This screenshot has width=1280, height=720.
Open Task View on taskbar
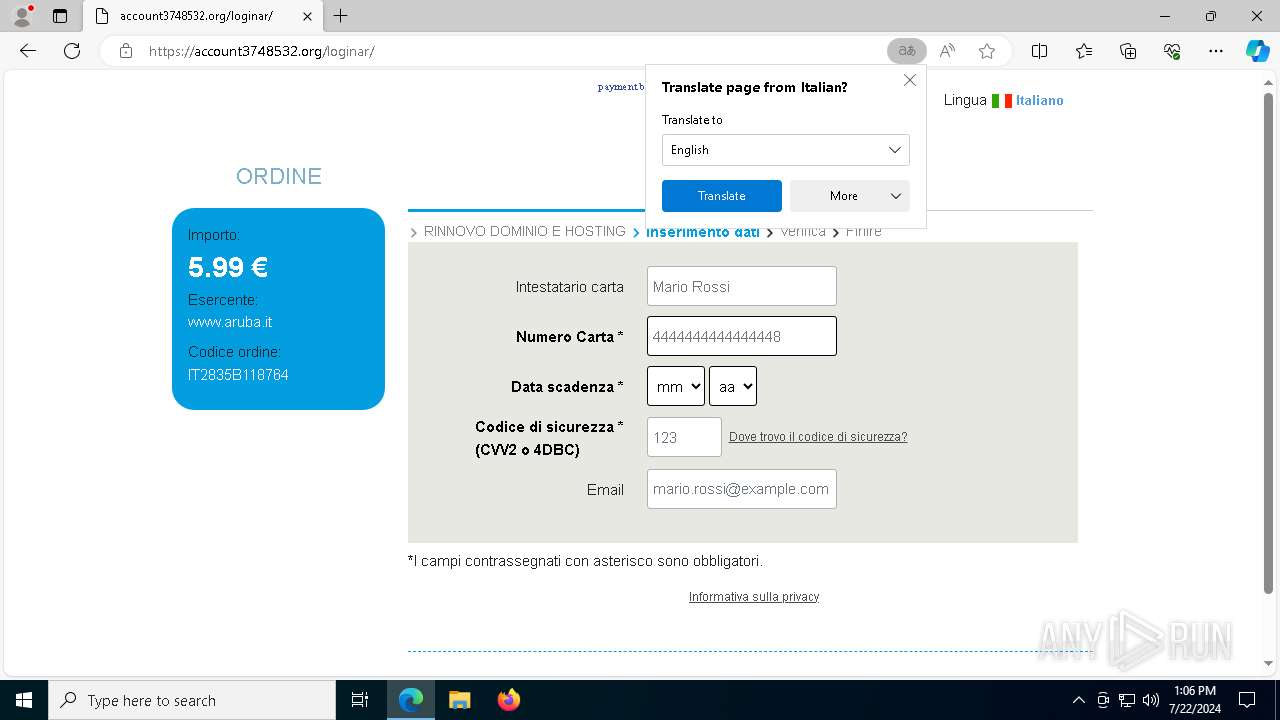point(360,700)
